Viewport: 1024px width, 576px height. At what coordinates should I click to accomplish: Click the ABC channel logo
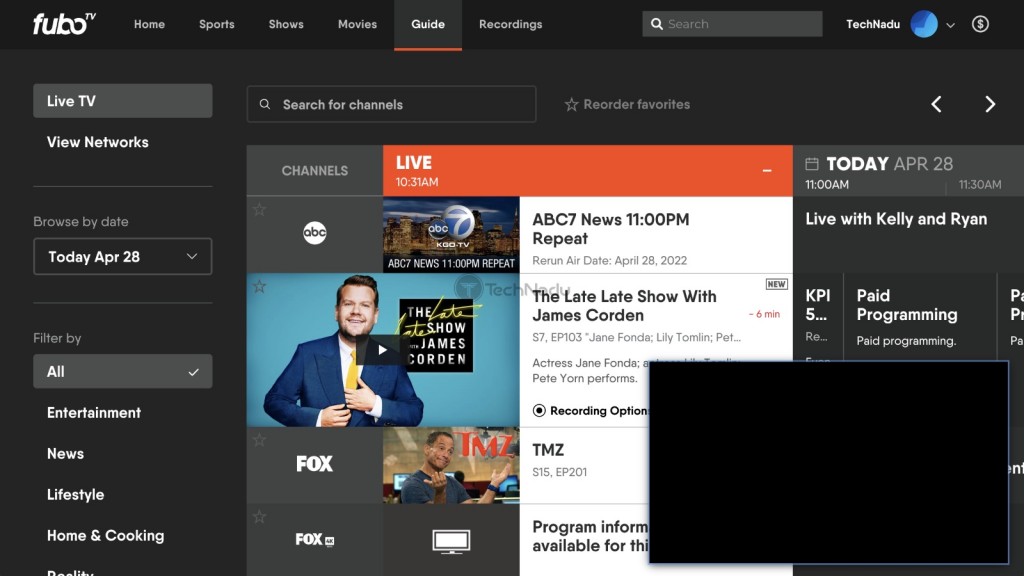pyautogui.click(x=314, y=233)
